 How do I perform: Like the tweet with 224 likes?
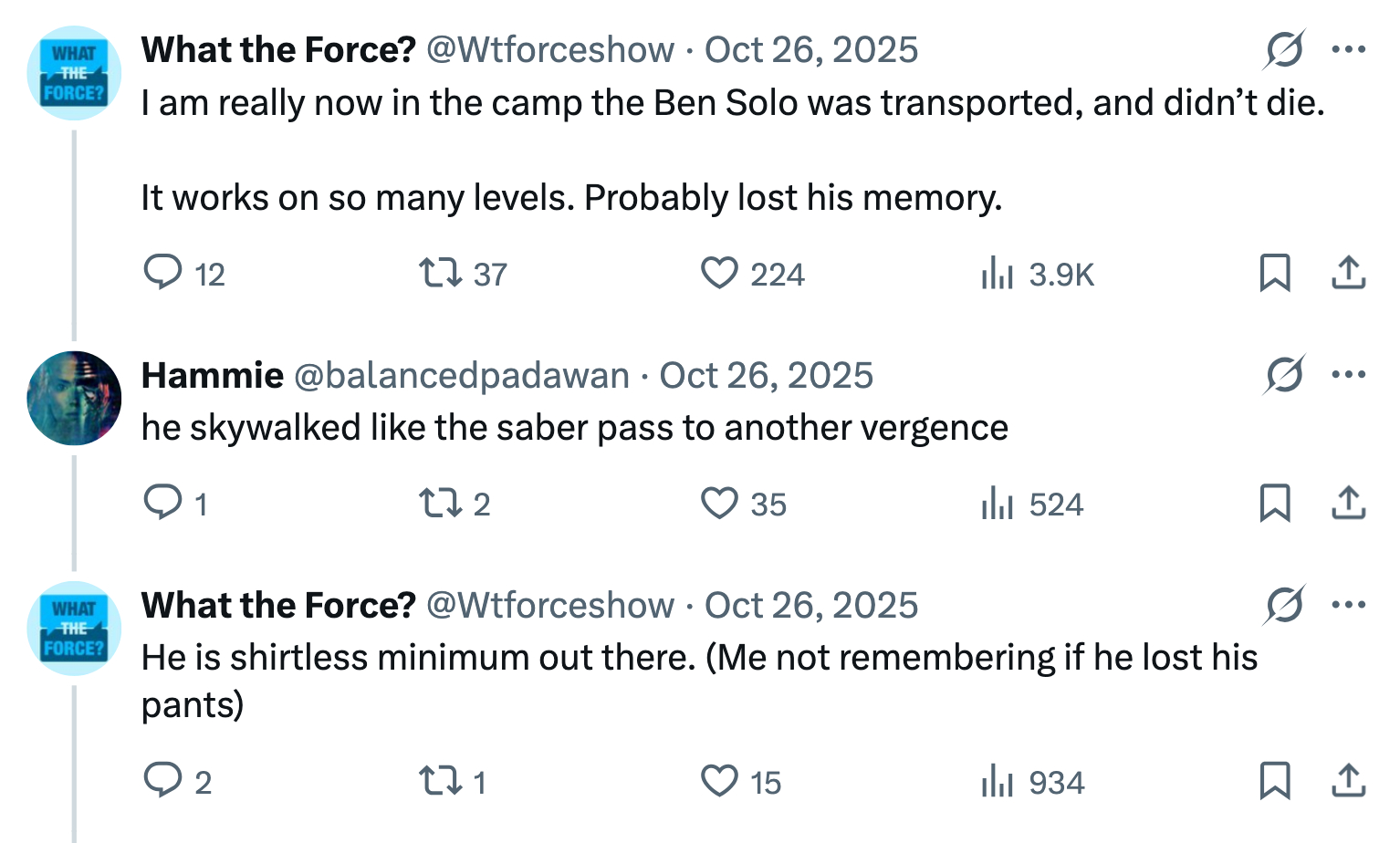(719, 273)
